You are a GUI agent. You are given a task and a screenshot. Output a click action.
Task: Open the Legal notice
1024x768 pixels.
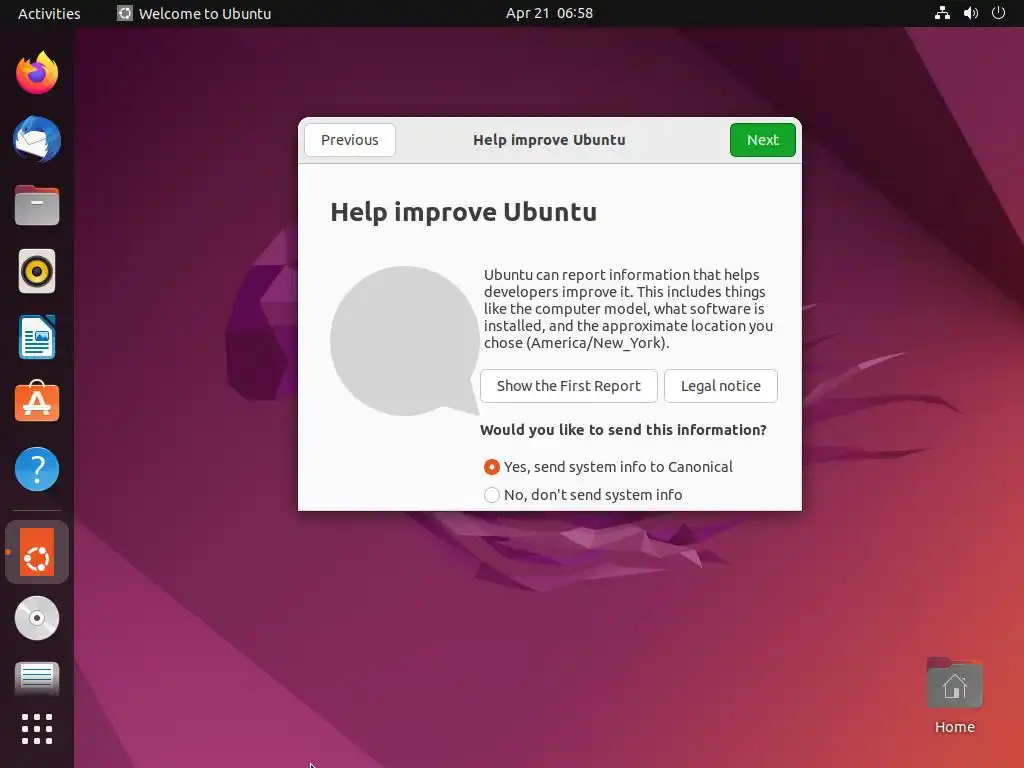click(x=720, y=386)
